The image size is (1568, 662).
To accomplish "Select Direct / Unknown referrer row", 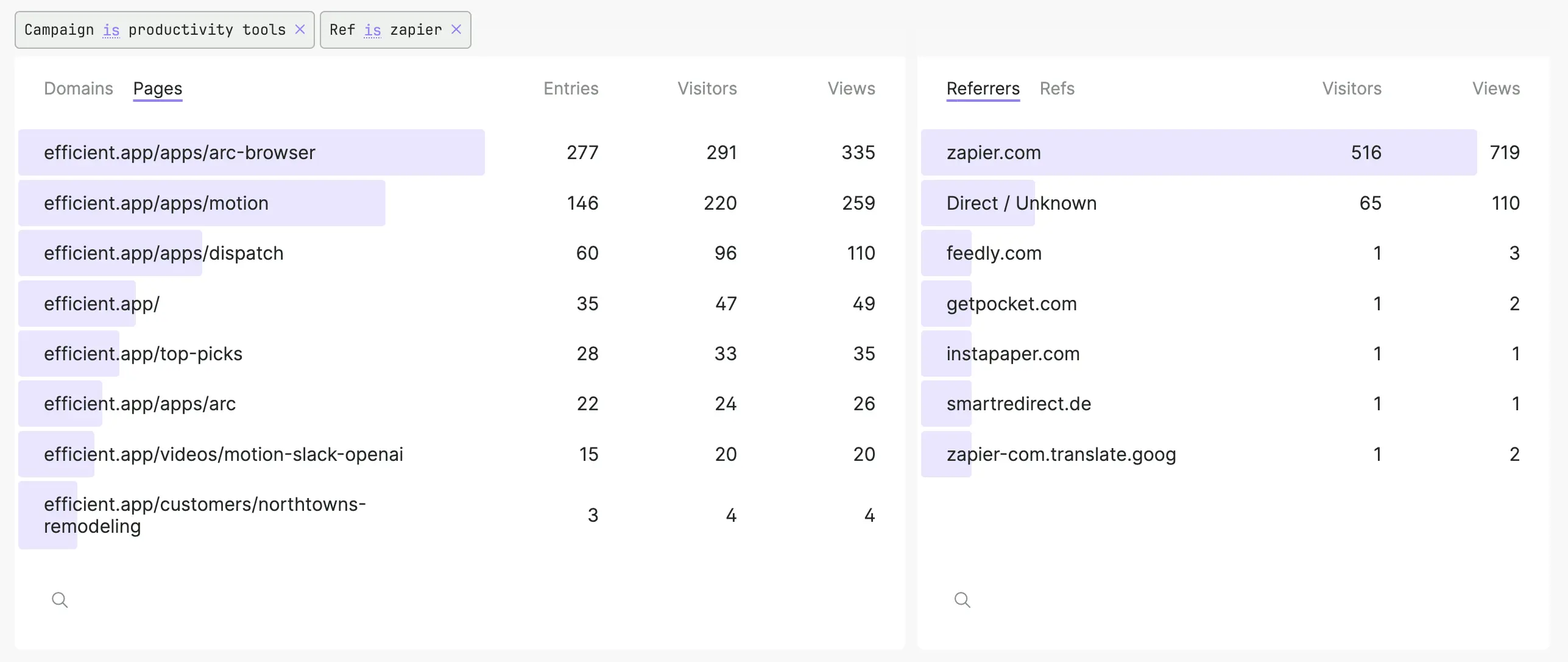I will tap(1021, 203).
